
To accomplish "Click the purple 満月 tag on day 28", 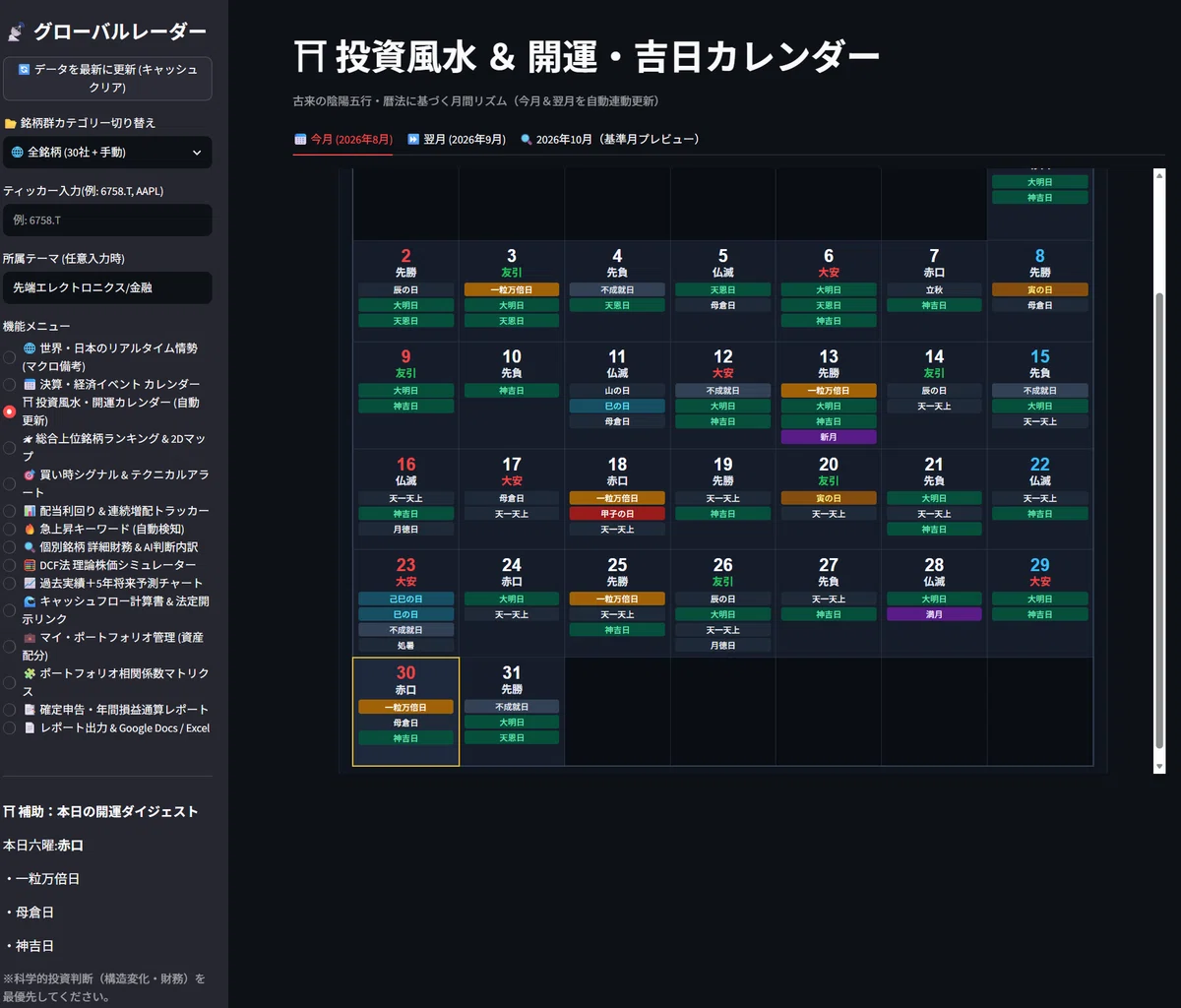I will [x=934, y=614].
